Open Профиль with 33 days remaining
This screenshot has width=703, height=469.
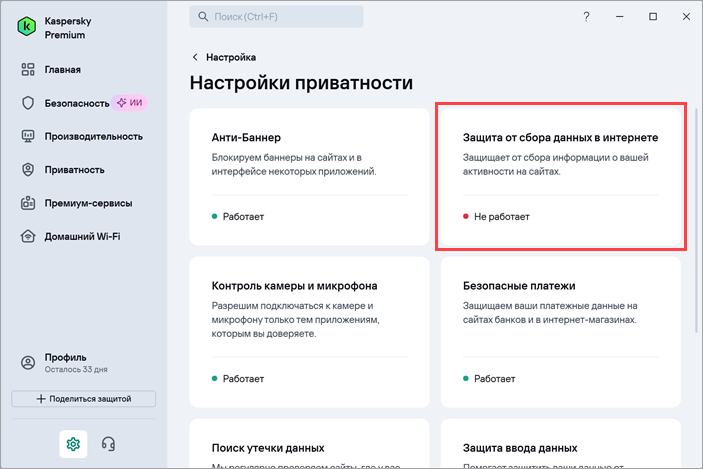[65, 363]
